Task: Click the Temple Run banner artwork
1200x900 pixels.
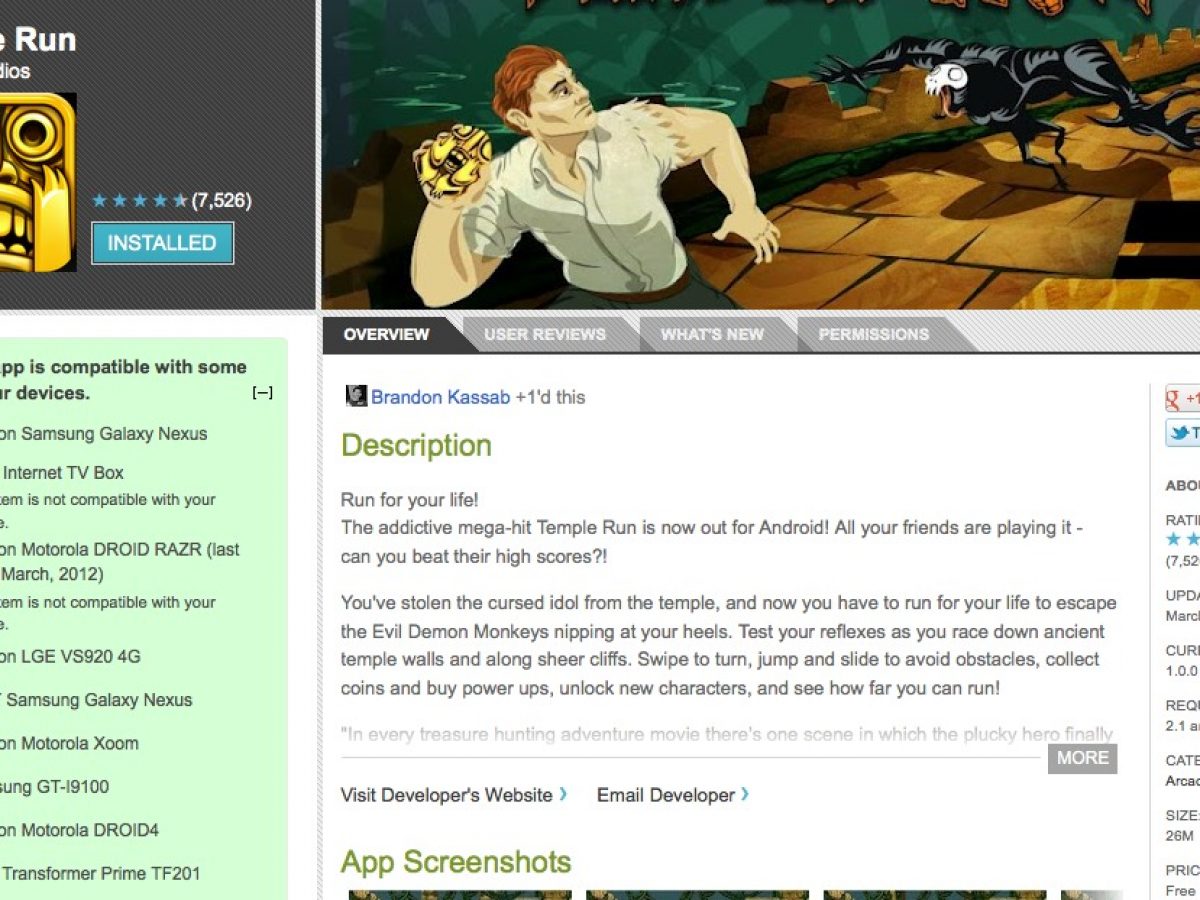Action: (761, 154)
